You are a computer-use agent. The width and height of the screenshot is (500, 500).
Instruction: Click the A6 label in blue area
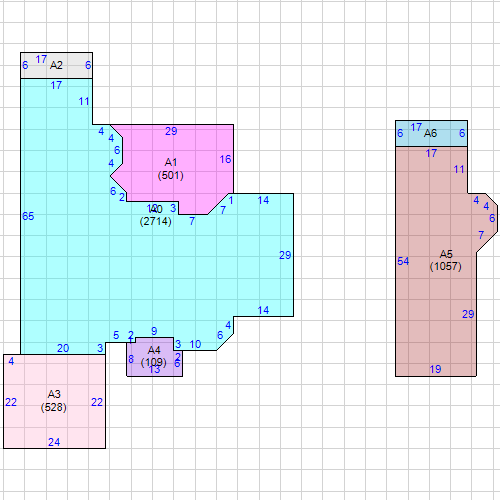point(430,133)
